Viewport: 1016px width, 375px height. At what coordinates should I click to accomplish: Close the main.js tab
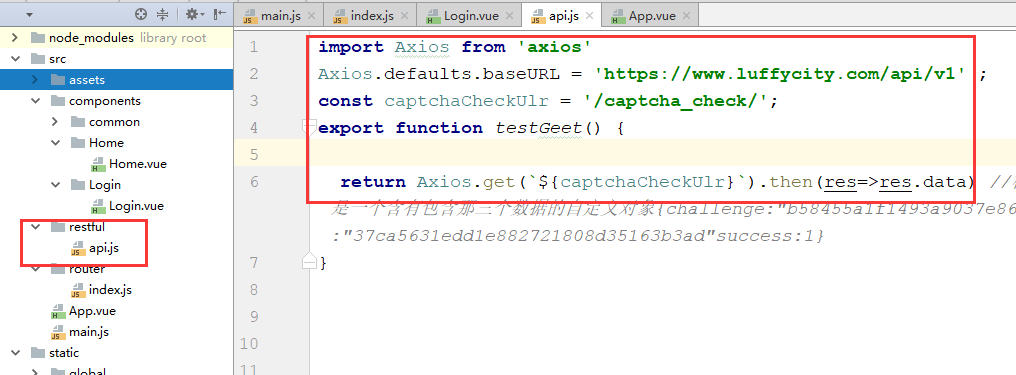(x=312, y=16)
